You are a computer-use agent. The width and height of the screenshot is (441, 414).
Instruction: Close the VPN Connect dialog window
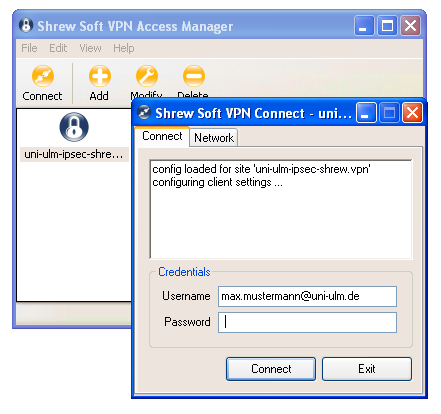(412, 113)
